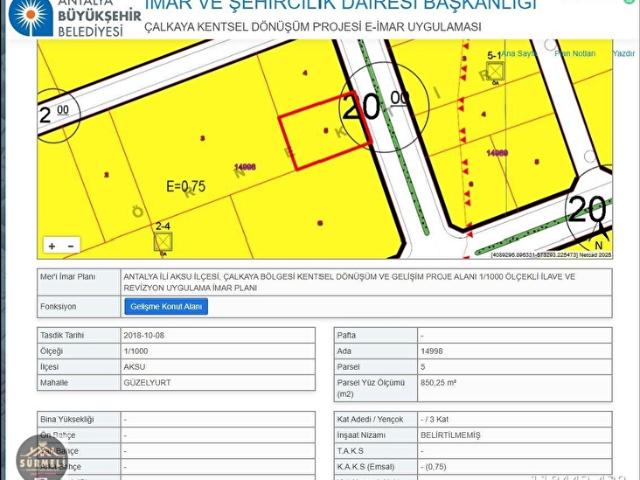This screenshot has width=640, height=480.
Task: Click the T.A.K.S label
Action: [x=350, y=451]
